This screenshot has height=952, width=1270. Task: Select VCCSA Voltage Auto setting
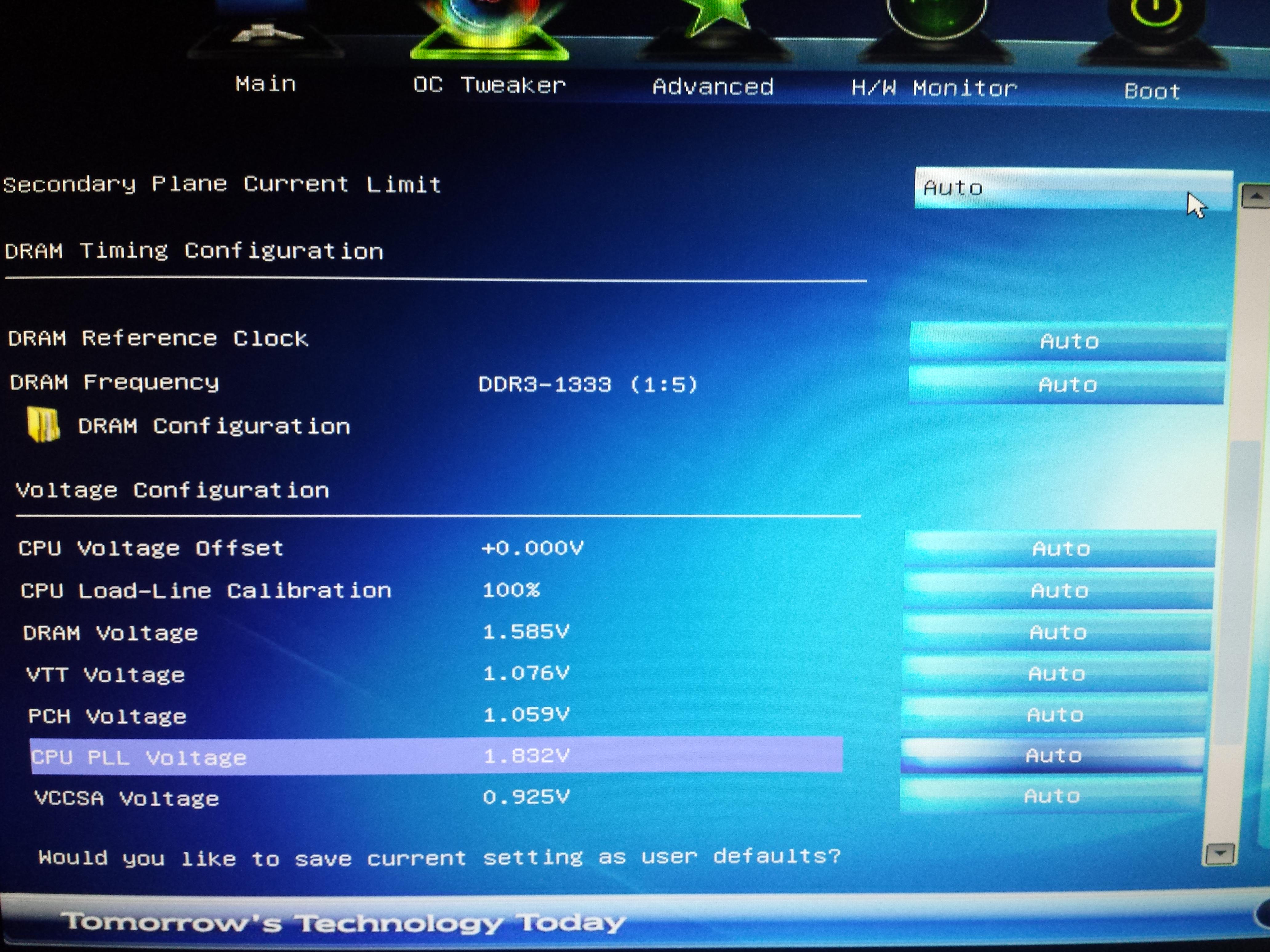tap(1051, 796)
